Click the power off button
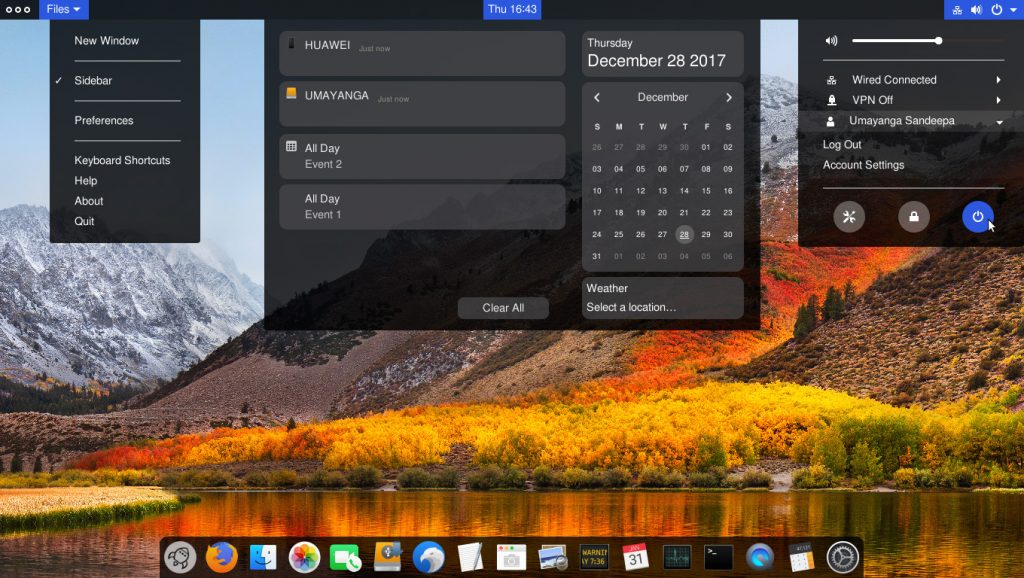The height and width of the screenshot is (578, 1024). 977,216
